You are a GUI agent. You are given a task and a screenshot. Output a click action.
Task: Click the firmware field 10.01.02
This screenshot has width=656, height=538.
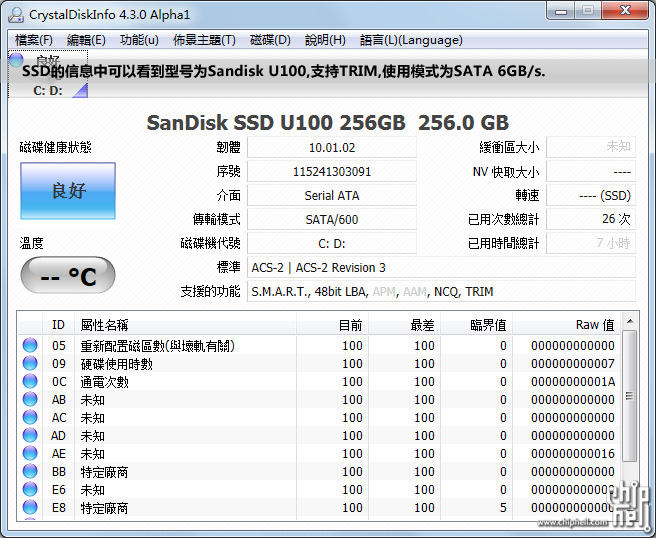coord(332,148)
